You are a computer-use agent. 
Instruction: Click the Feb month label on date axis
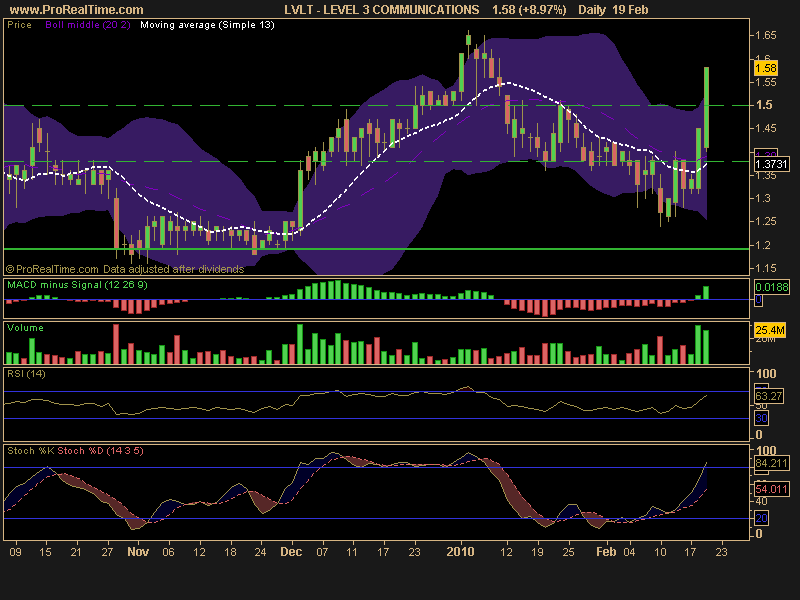coord(606,552)
